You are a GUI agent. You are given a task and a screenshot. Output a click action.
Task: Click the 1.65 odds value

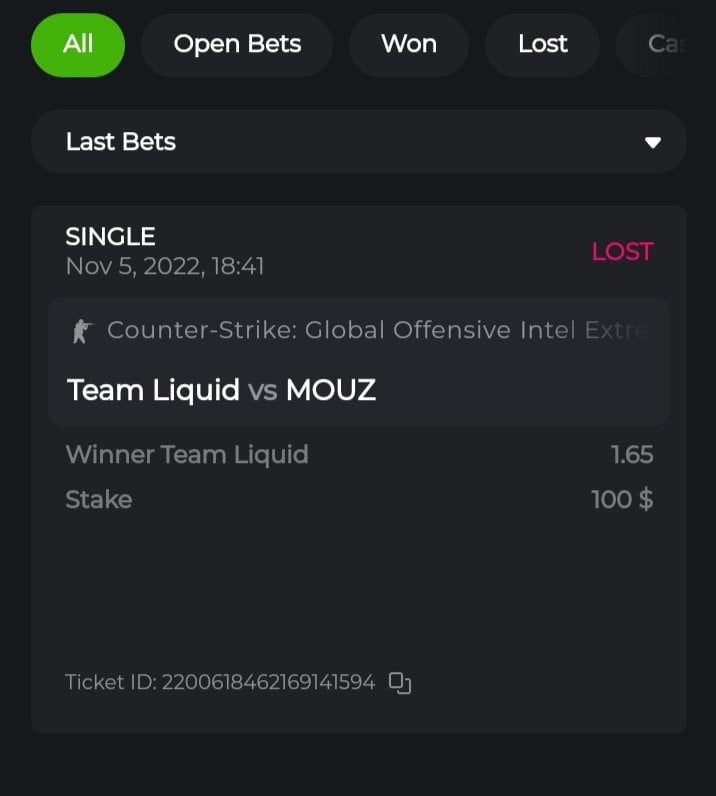632,455
